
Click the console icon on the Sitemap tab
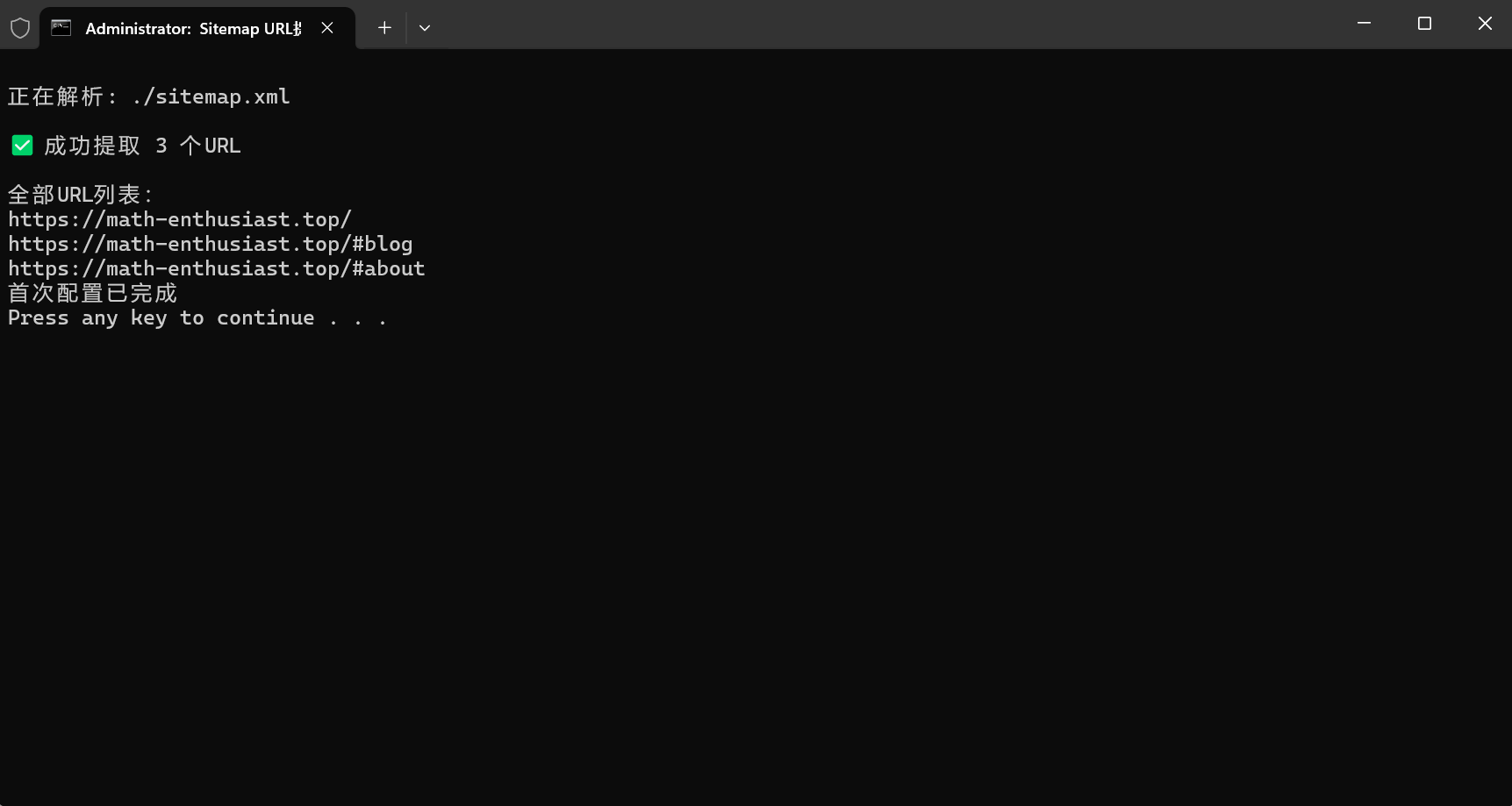pyautogui.click(x=61, y=28)
